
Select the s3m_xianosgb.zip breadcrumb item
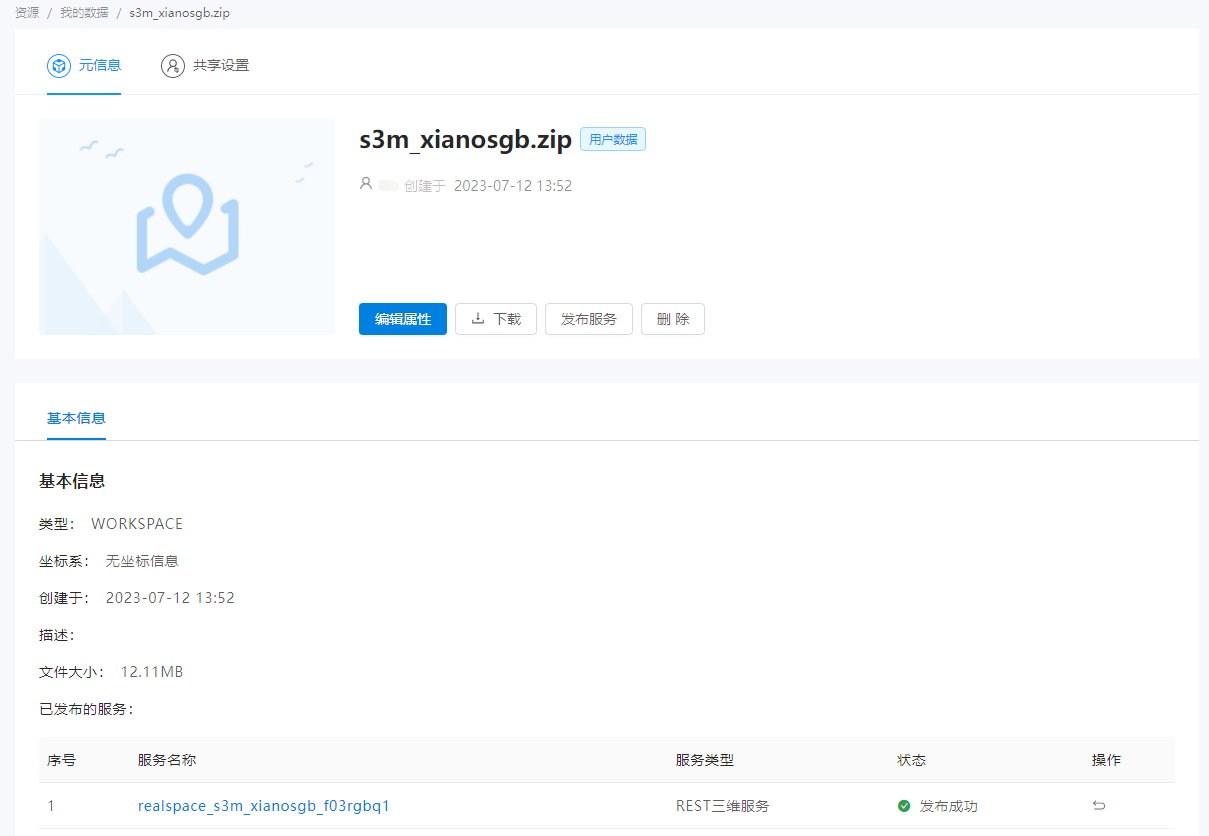pyautogui.click(x=179, y=13)
